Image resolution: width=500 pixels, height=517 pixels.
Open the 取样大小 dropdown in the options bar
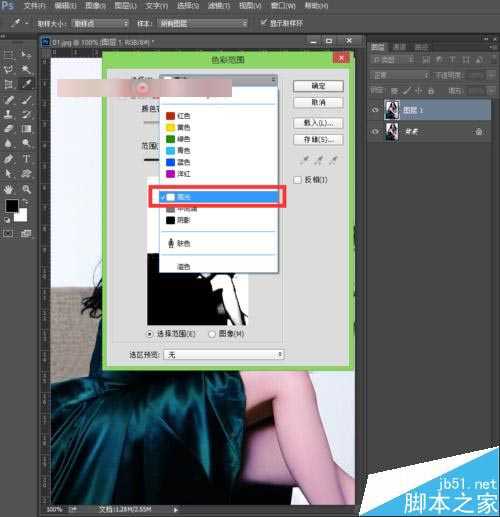point(100,23)
